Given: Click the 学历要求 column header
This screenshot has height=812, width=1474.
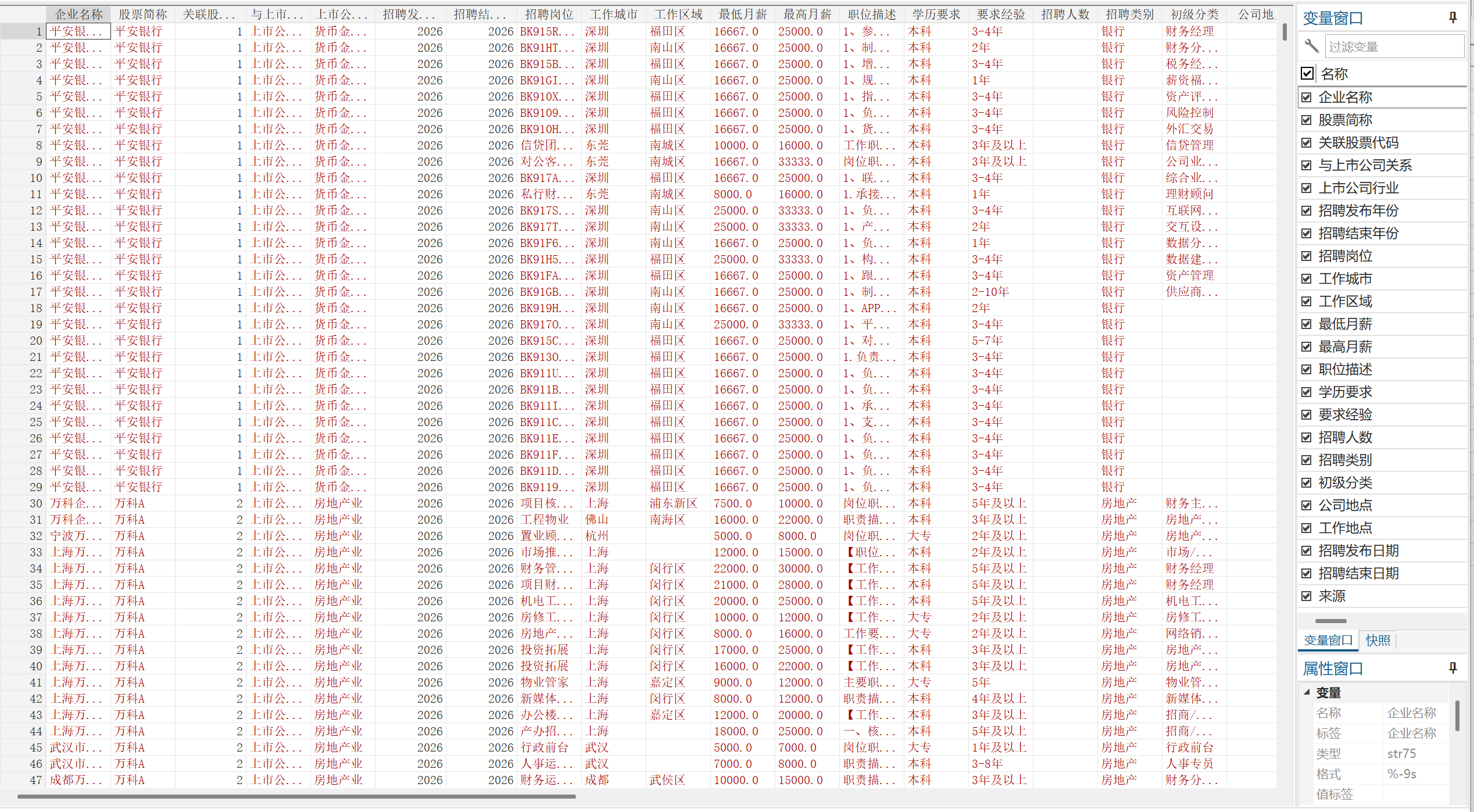Looking at the screenshot, I should 936,15.
